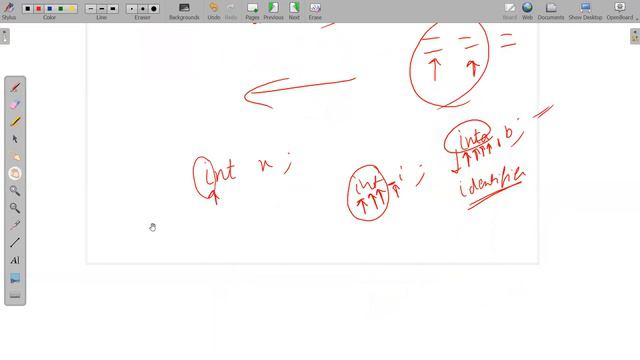
Task: Select the blue pen color
Action: (50, 9)
